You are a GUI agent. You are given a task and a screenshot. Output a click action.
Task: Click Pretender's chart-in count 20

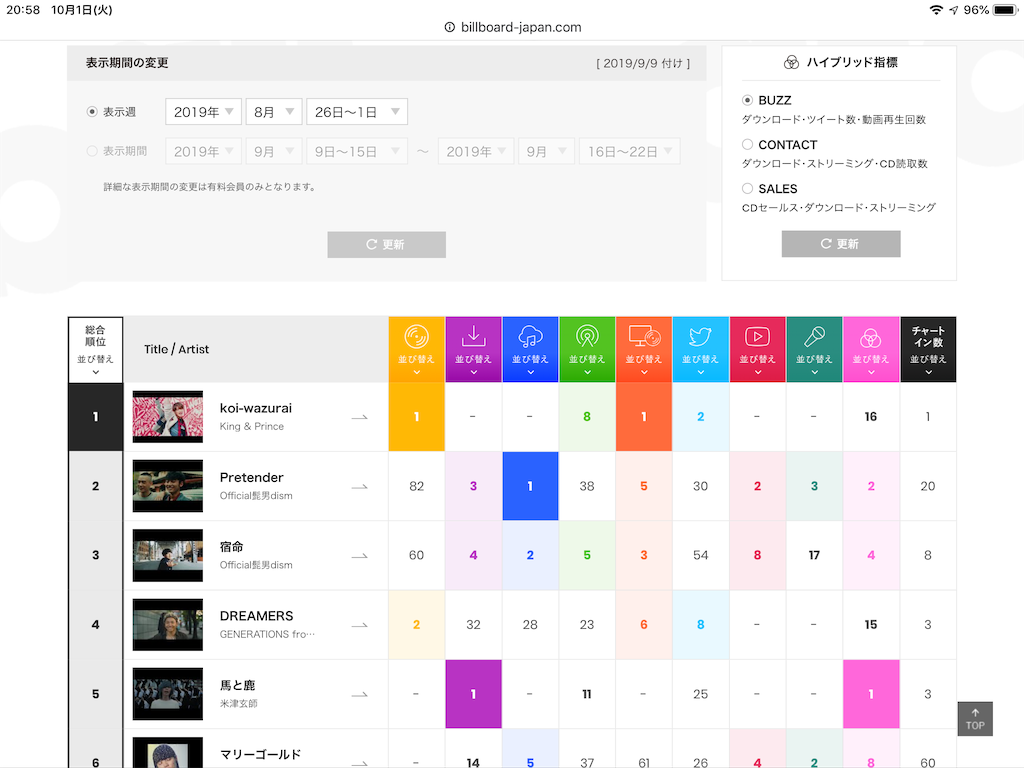pyautogui.click(x=927, y=486)
